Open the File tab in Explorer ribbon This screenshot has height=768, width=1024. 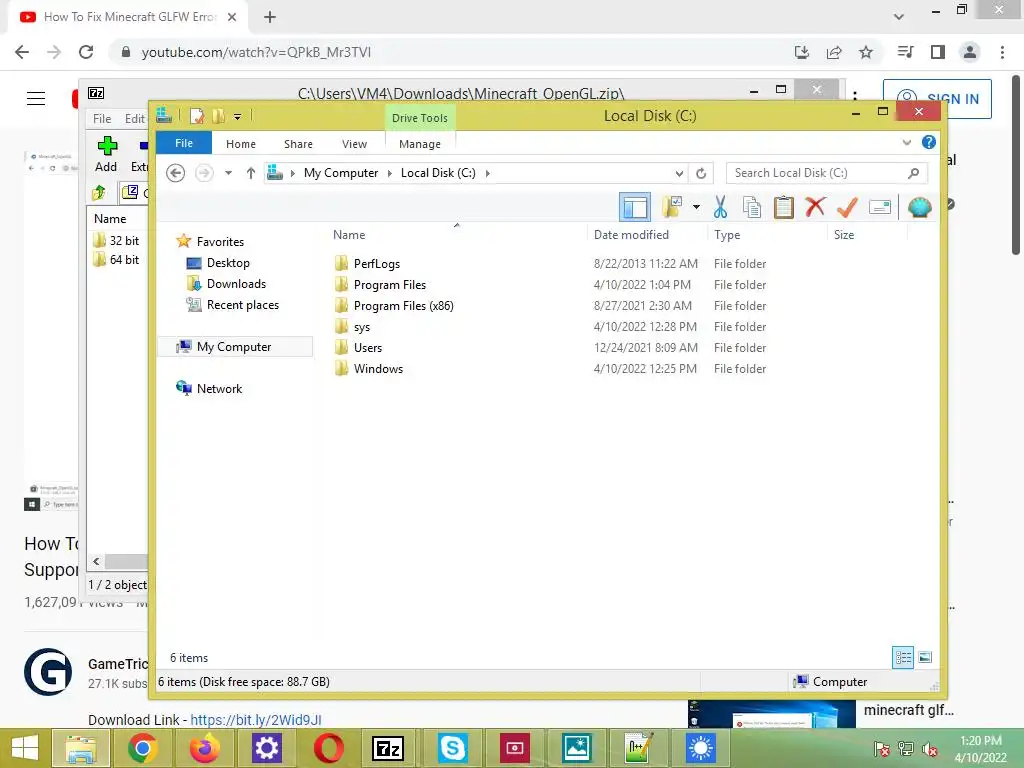coord(184,143)
